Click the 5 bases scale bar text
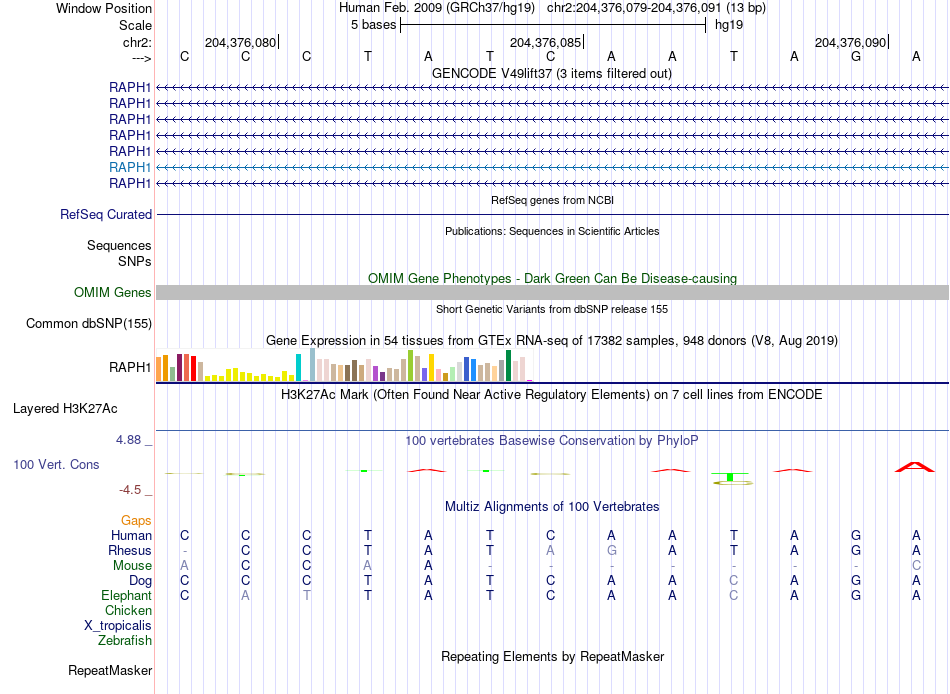950x694 pixels. [x=373, y=25]
